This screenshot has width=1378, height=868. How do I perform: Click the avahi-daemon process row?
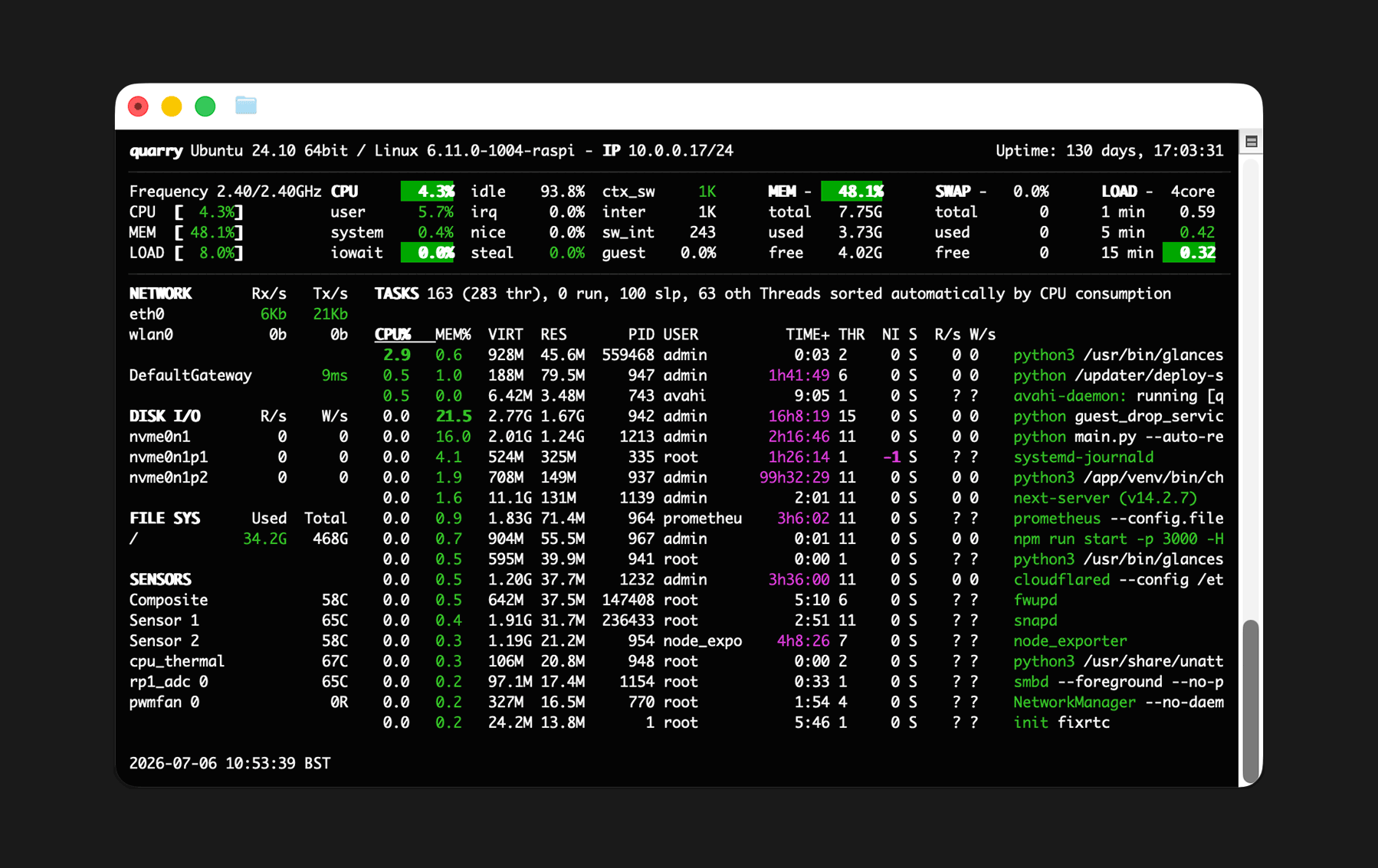(x=799, y=396)
